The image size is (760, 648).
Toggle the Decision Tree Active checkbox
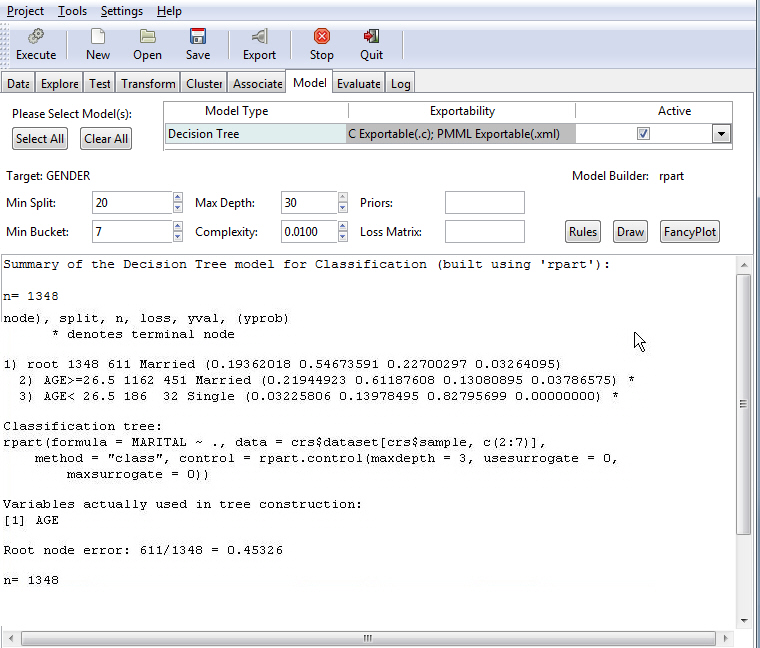pos(643,134)
